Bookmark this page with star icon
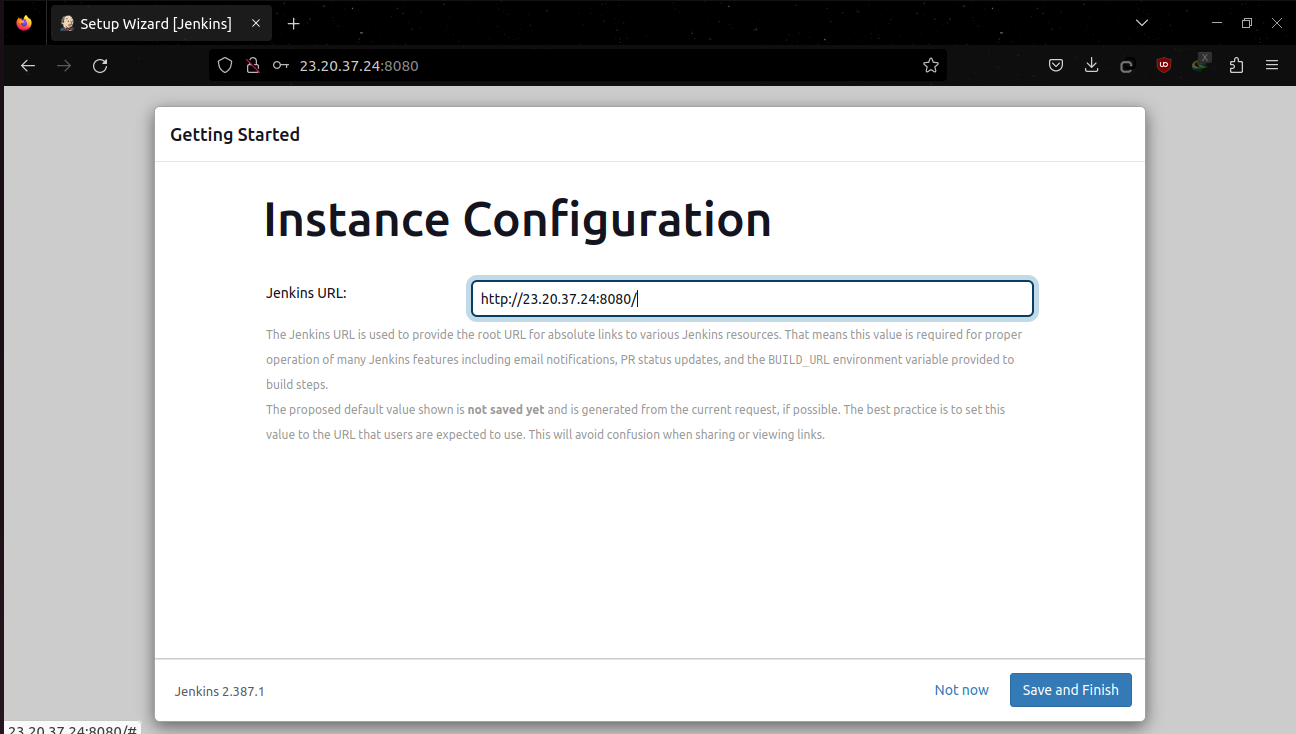 (x=931, y=65)
